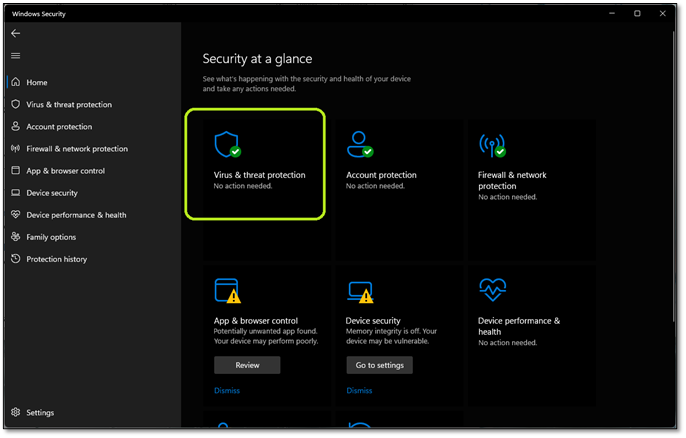Viewport: 686px width, 438px height.
Task: Open the Device performance & health heart icon
Action: click(492, 290)
